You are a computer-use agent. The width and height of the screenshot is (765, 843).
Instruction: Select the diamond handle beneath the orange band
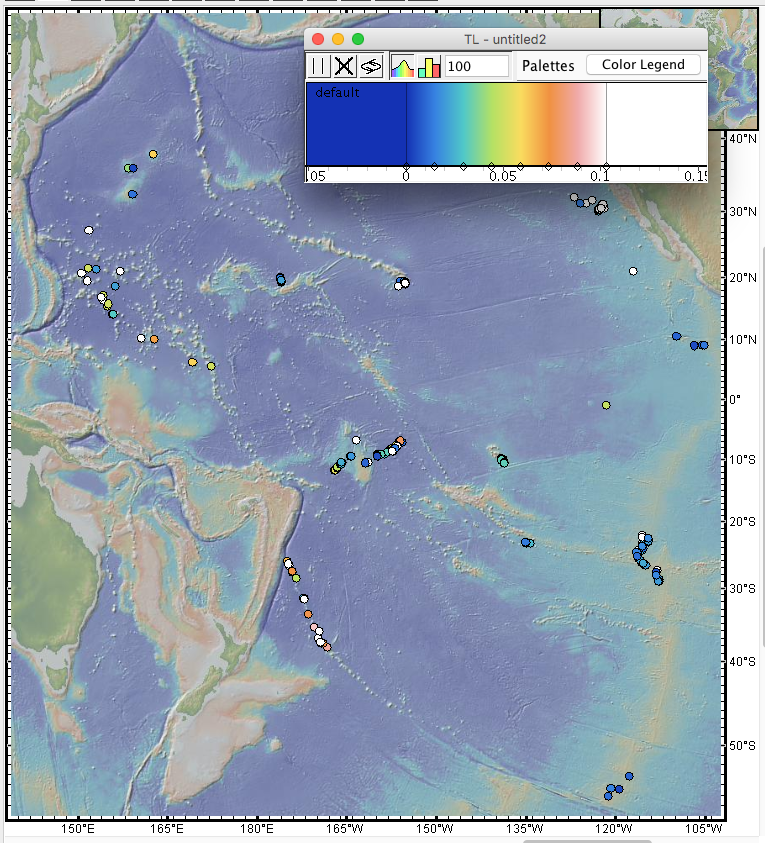coord(548,167)
